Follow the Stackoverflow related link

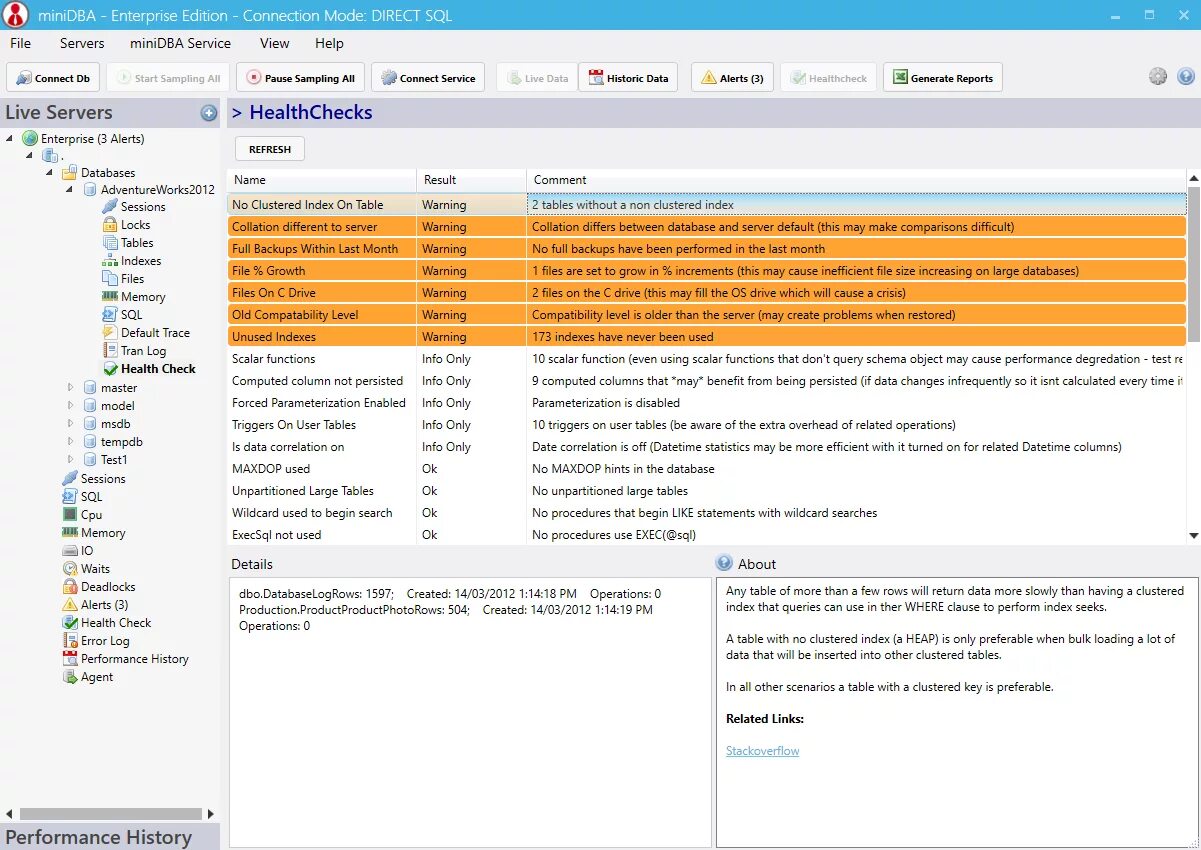[762, 751]
